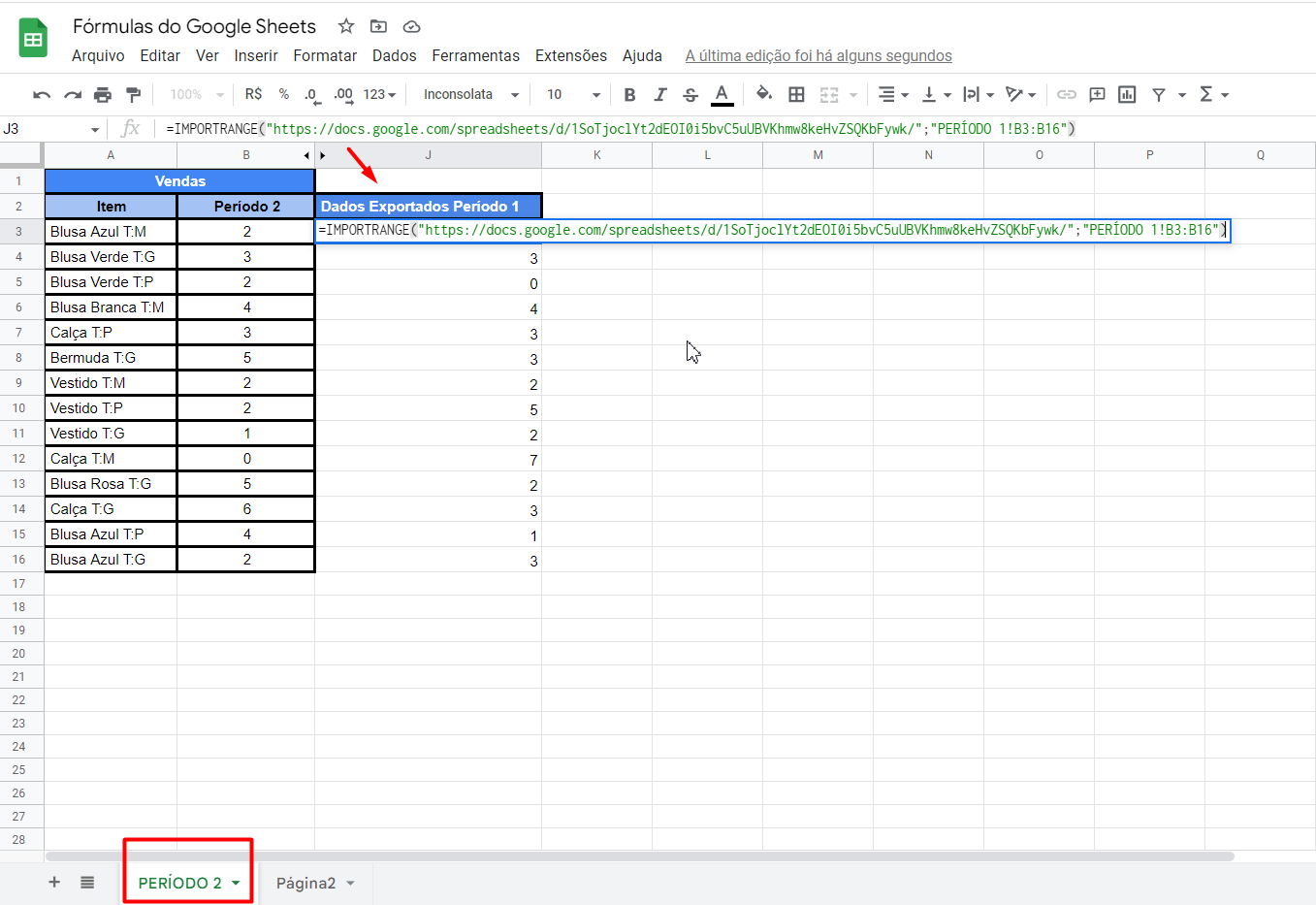1316x905 pixels.
Task: Expand the more number formats 123 menu
Action: (x=373, y=94)
